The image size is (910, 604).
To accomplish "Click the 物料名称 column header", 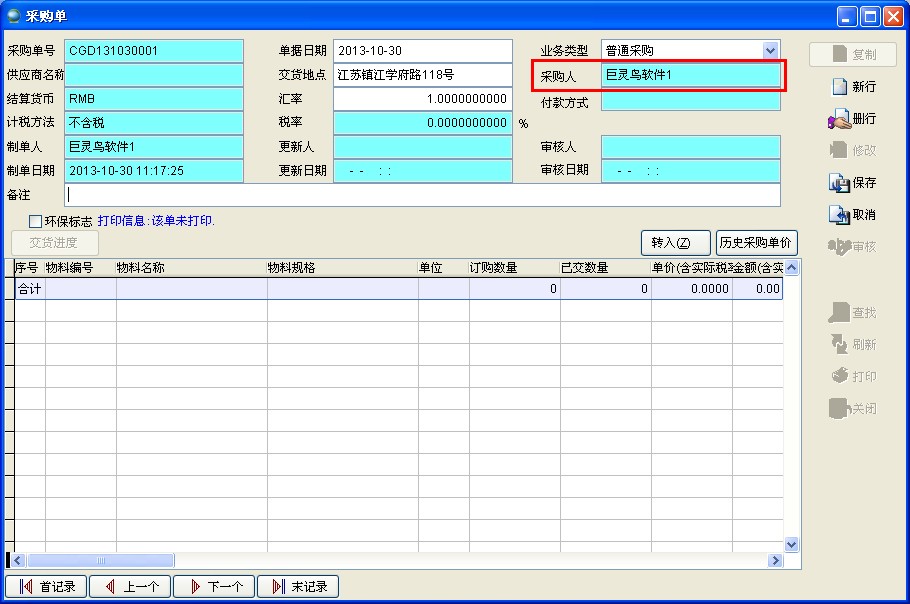I will (x=190, y=268).
